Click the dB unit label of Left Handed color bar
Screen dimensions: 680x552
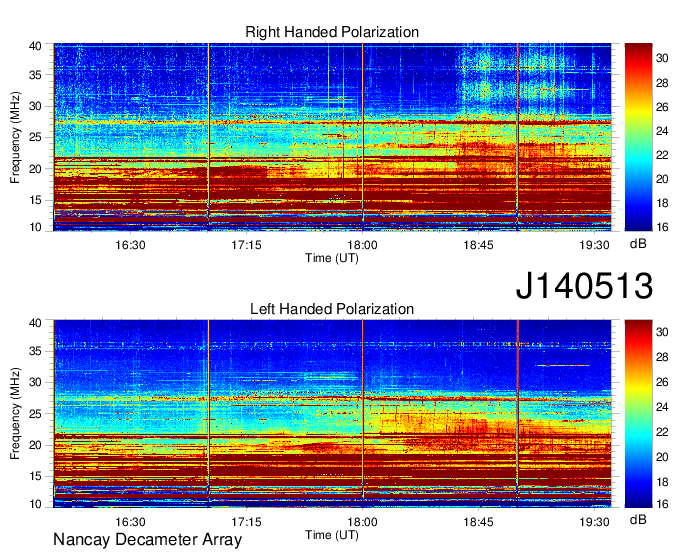pos(638,520)
